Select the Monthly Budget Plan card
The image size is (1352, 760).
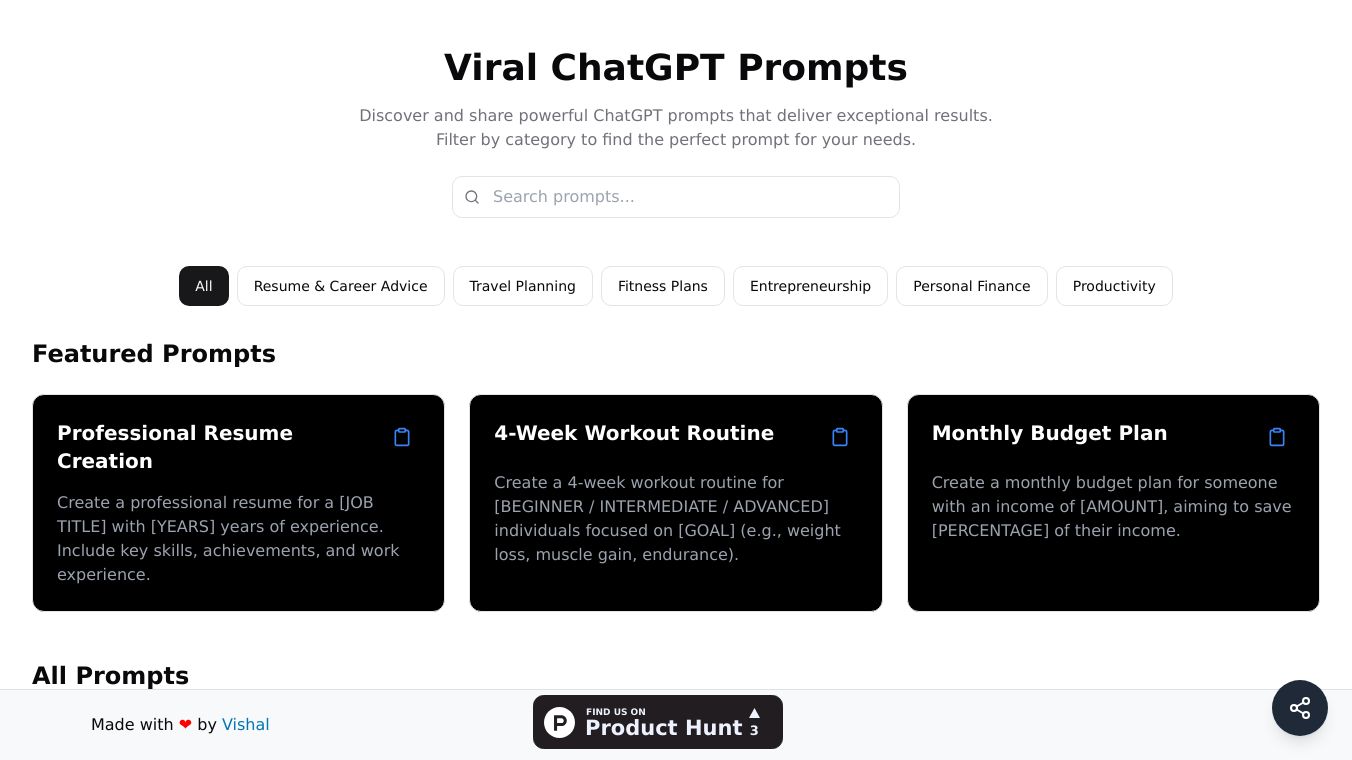pyautogui.click(x=1113, y=560)
